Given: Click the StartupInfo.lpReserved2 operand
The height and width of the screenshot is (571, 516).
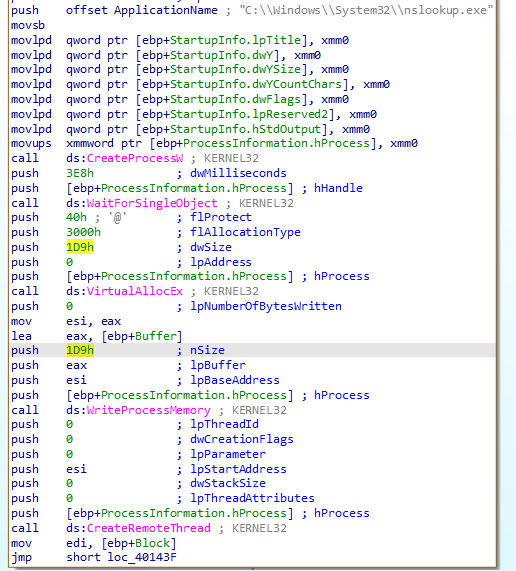Looking at the screenshot, I should (250, 114).
